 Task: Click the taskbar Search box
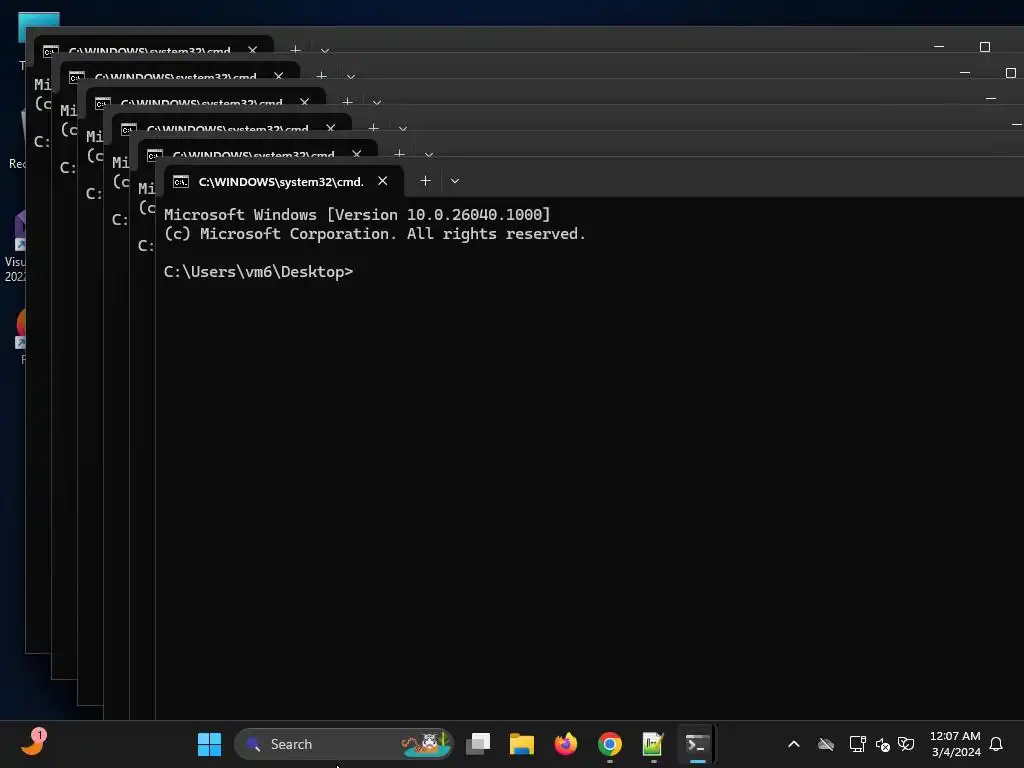click(344, 744)
